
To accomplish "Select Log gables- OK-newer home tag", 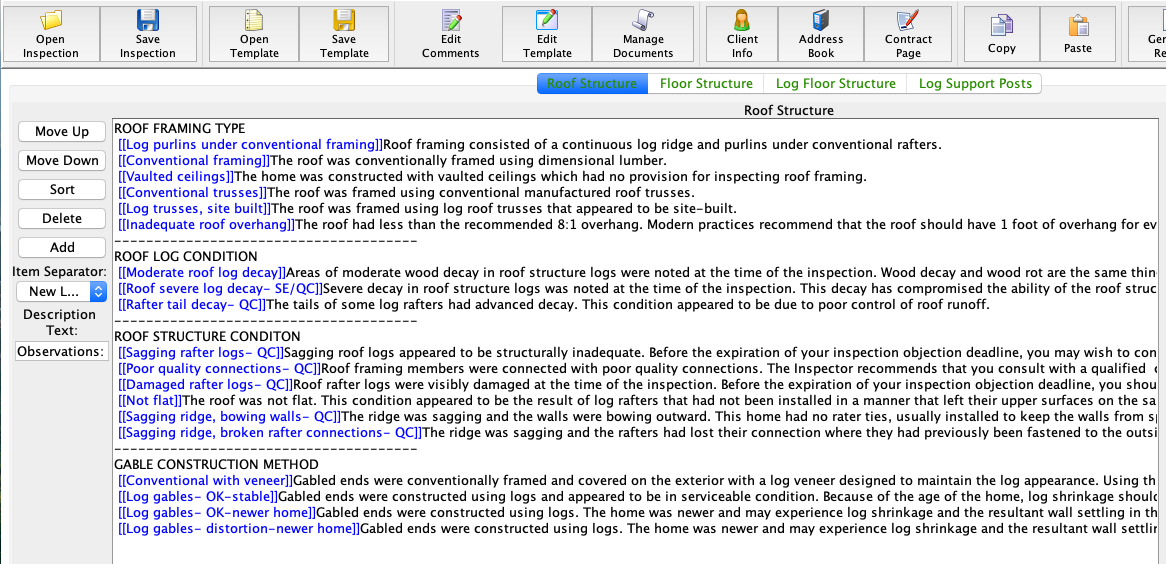I will [x=216, y=512].
